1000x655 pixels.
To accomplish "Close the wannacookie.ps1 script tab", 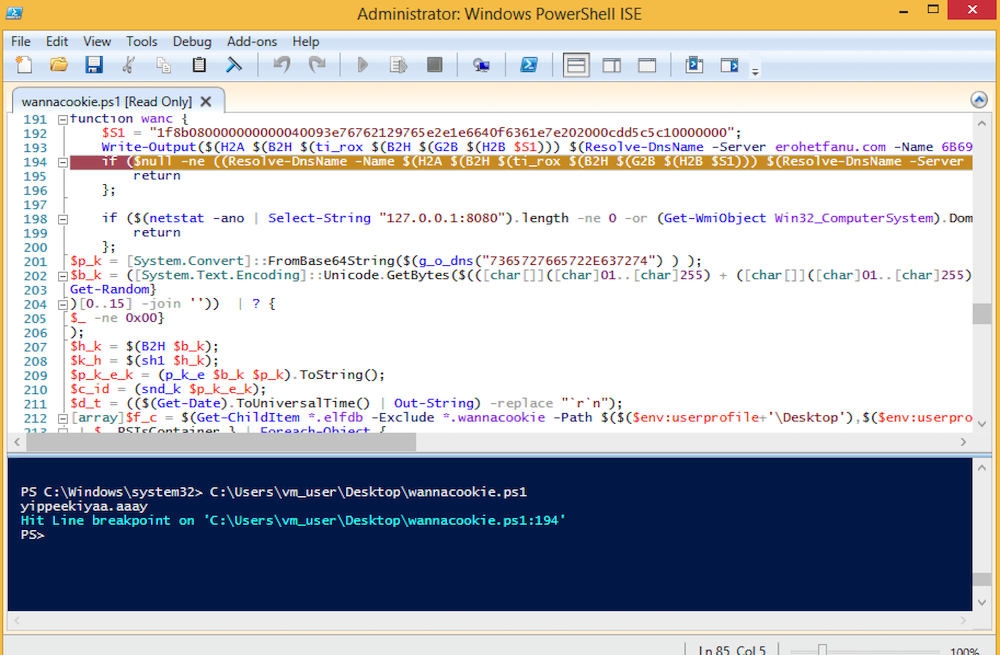I will (x=205, y=101).
